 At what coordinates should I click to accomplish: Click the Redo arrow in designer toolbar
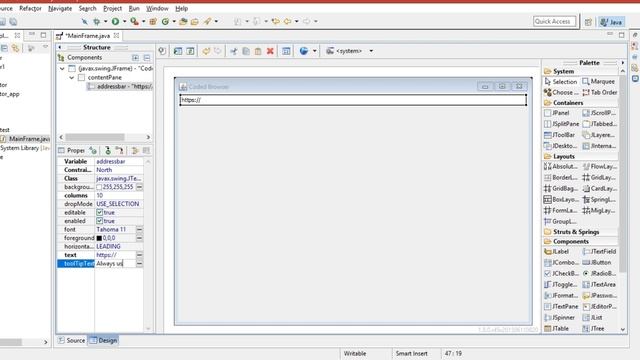218,51
